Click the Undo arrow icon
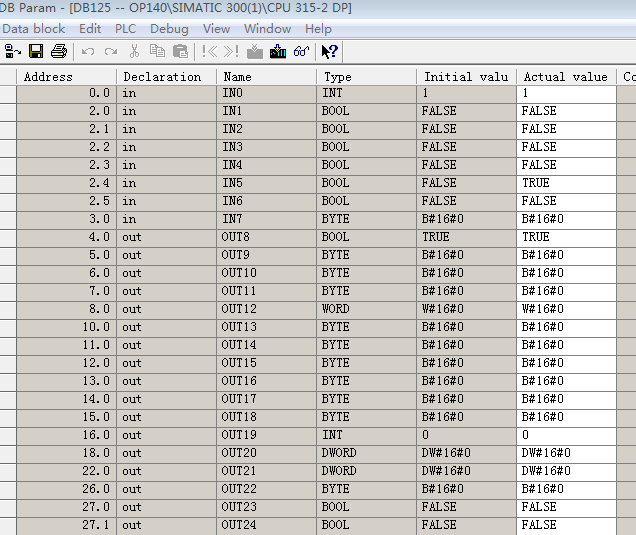636x535 pixels. 88,52
